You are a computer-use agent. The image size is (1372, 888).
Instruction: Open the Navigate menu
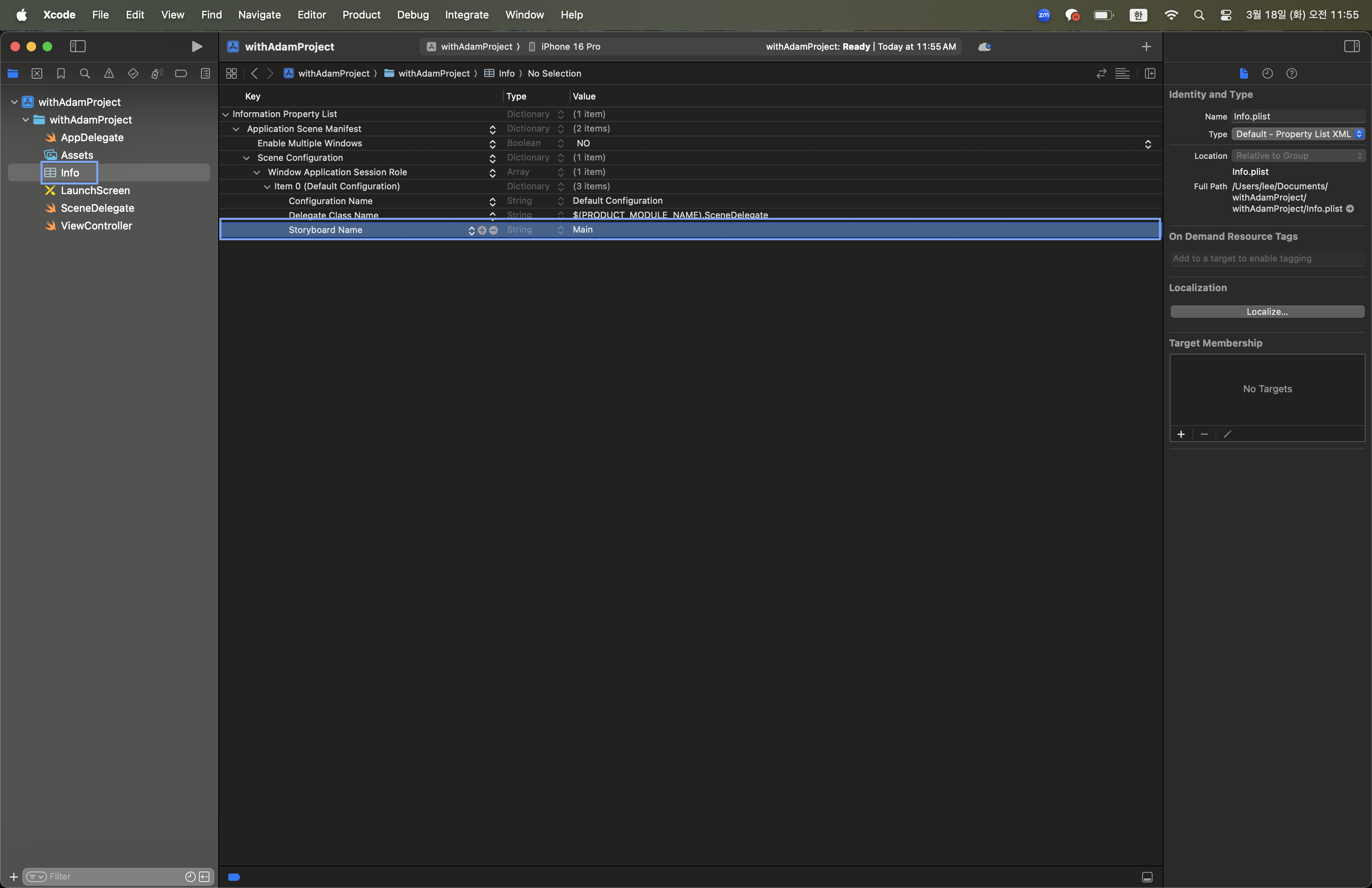coord(260,14)
